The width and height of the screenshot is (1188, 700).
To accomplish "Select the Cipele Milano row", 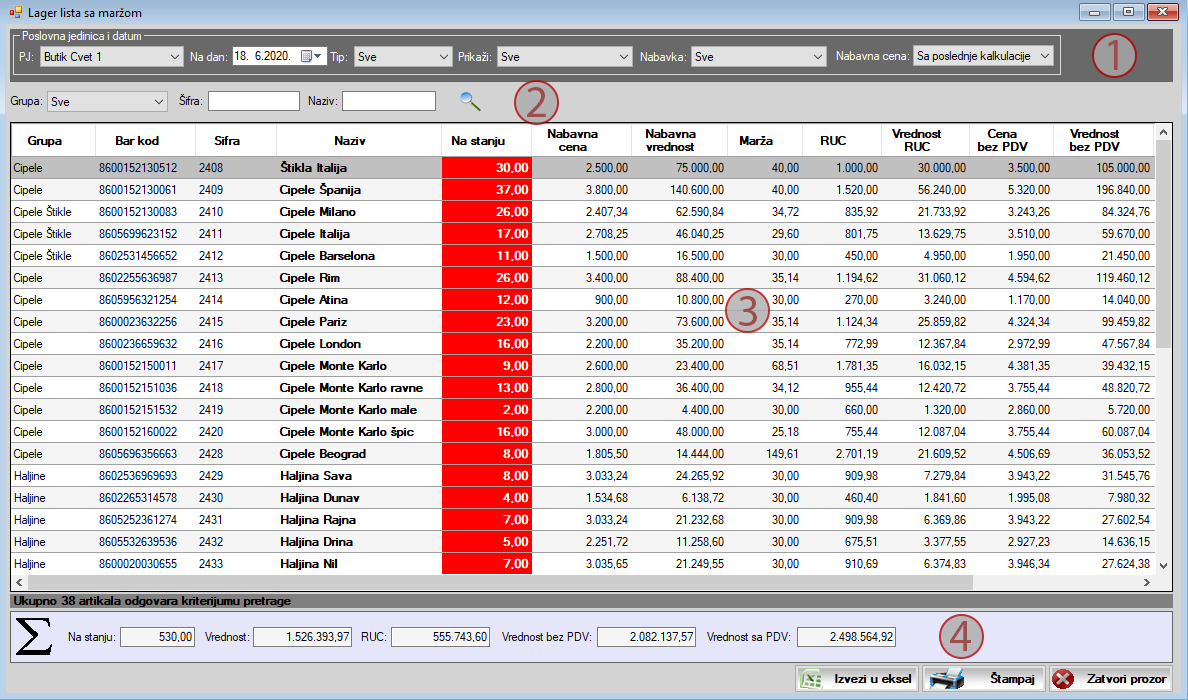I will [x=583, y=211].
